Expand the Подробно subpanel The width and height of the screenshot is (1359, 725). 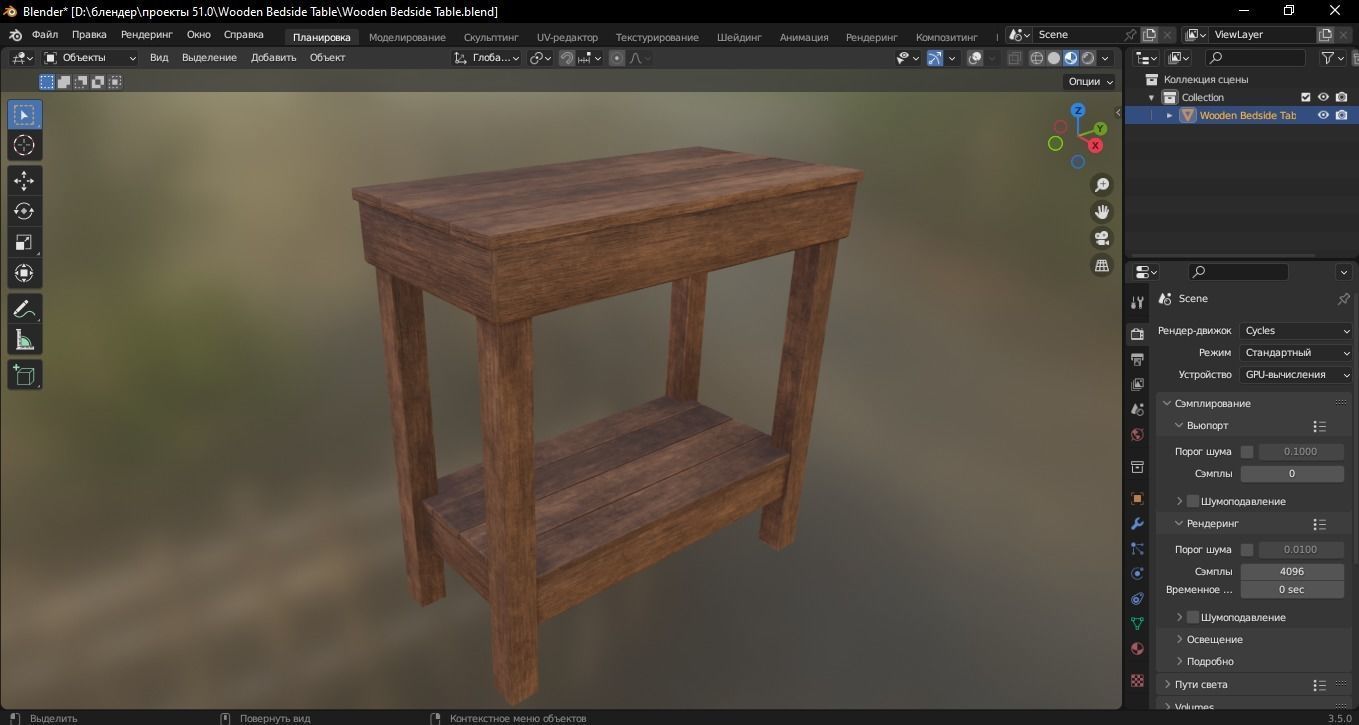tap(1210, 662)
